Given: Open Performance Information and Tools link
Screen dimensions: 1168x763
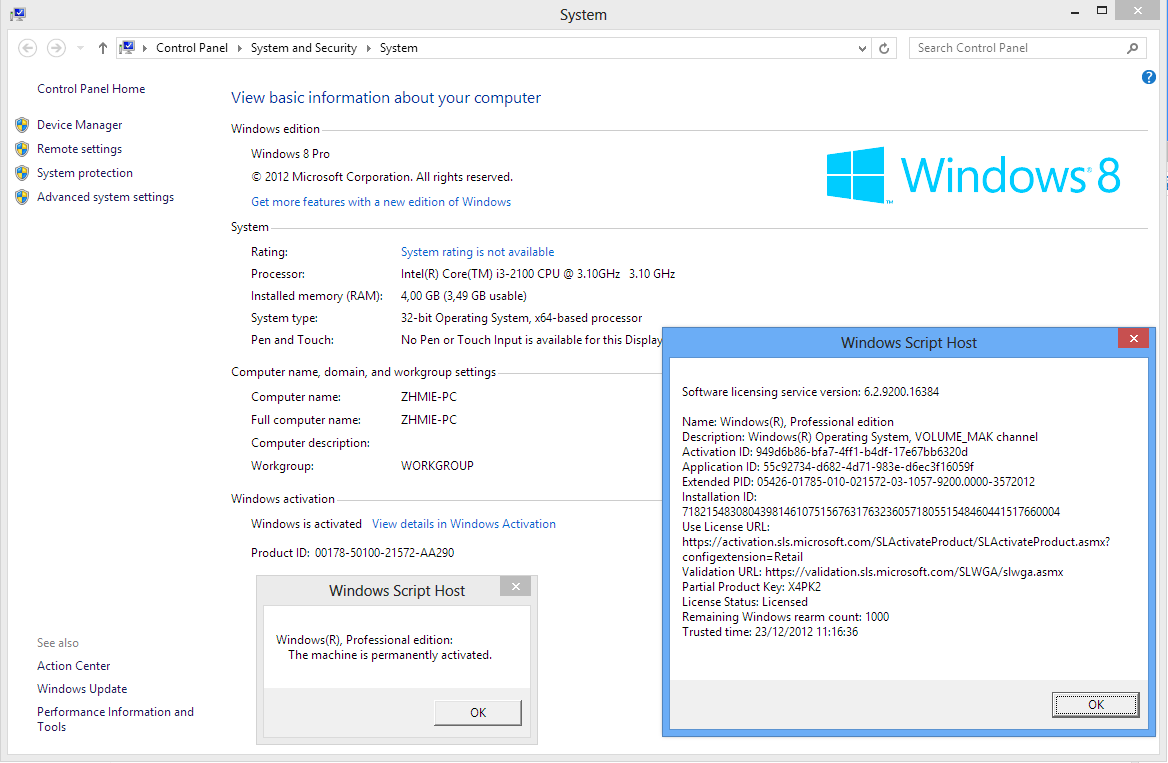Looking at the screenshot, I should click(x=115, y=719).
